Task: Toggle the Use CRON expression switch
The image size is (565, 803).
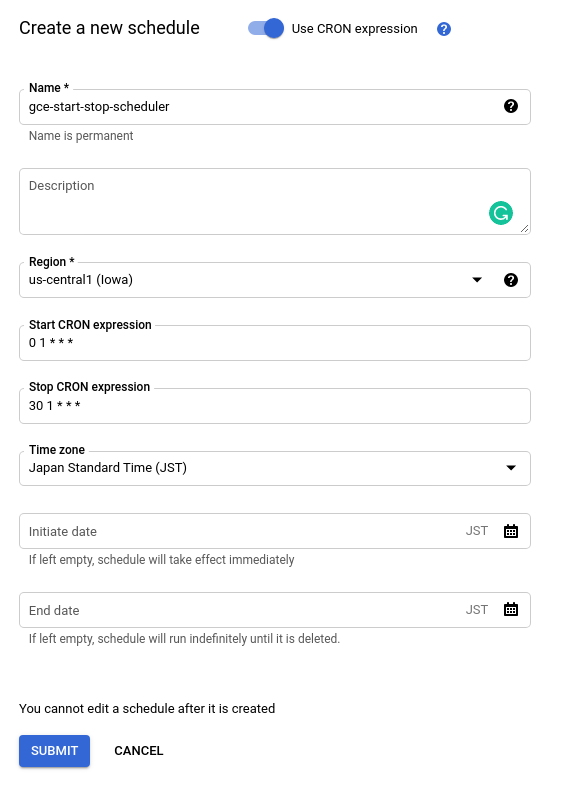Action: pos(265,28)
